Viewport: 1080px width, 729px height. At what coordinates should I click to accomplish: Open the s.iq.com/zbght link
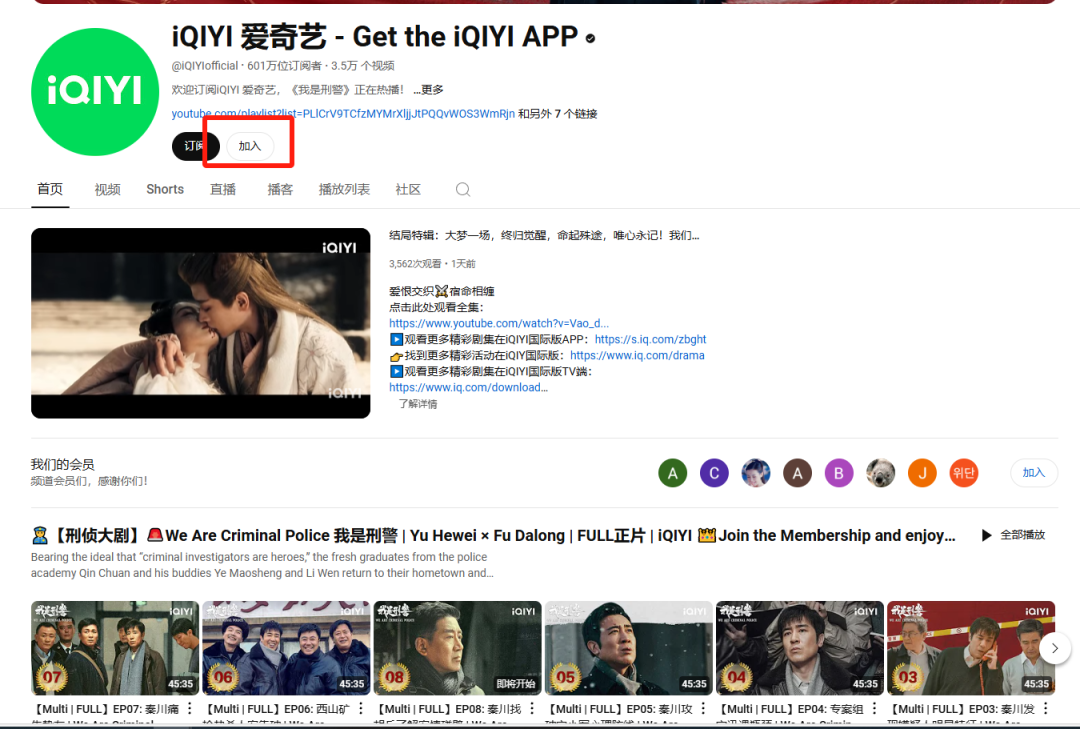[650, 339]
